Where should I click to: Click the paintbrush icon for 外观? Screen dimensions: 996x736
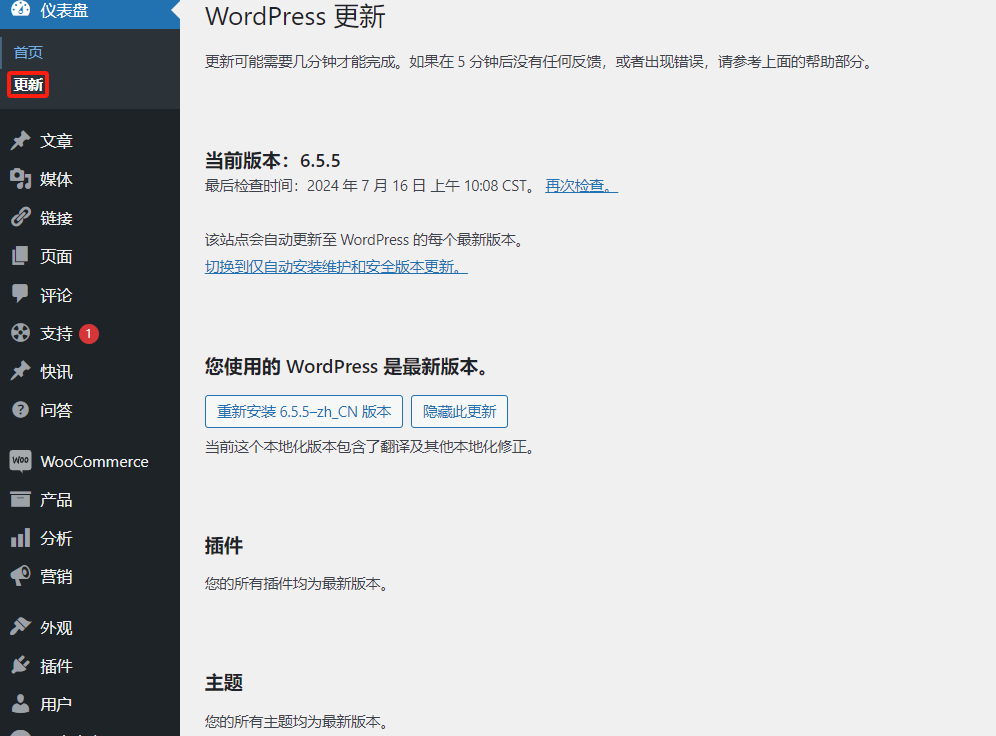[x=20, y=628]
